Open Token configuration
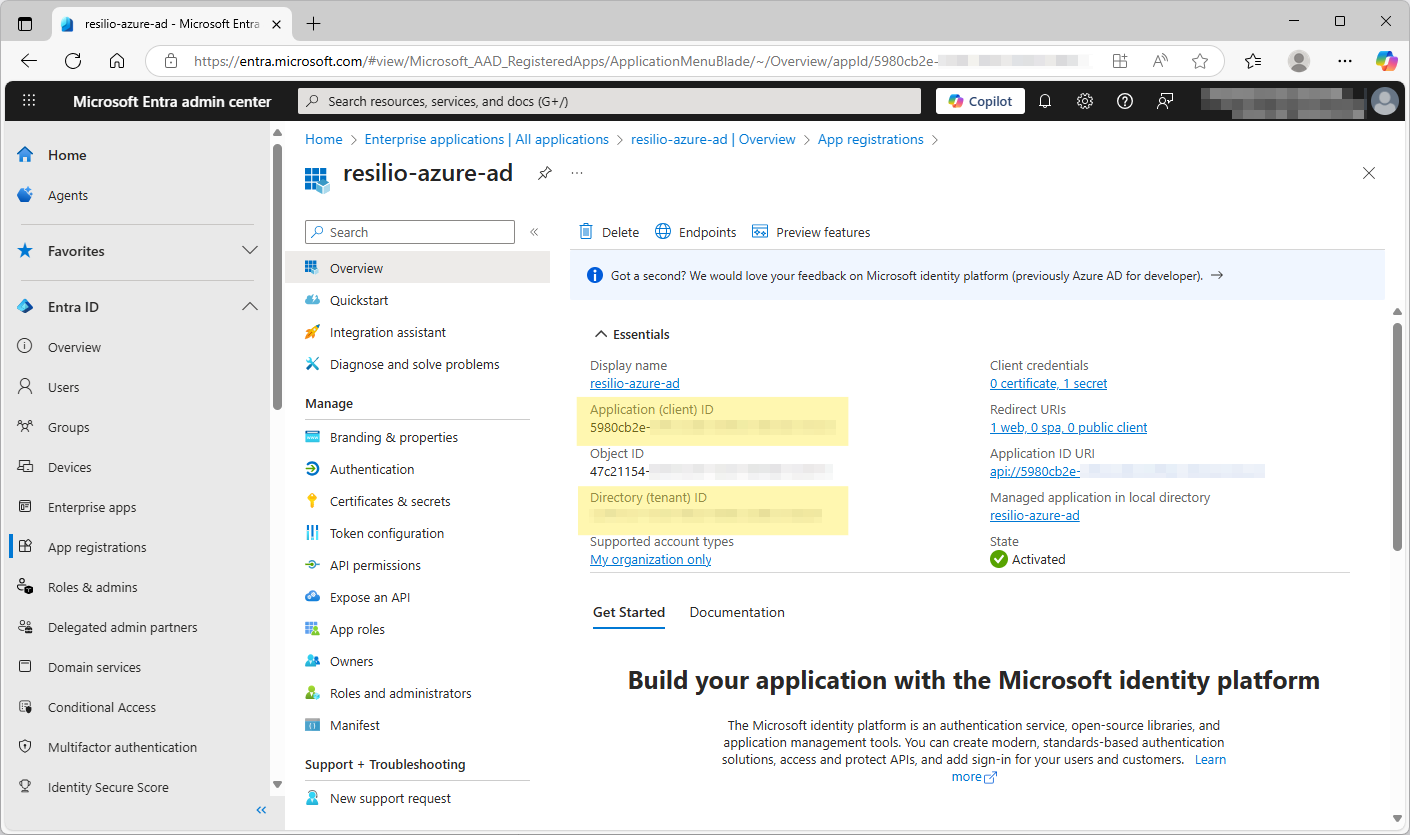Viewport: 1410px width, 835px height. pyautogui.click(x=387, y=533)
